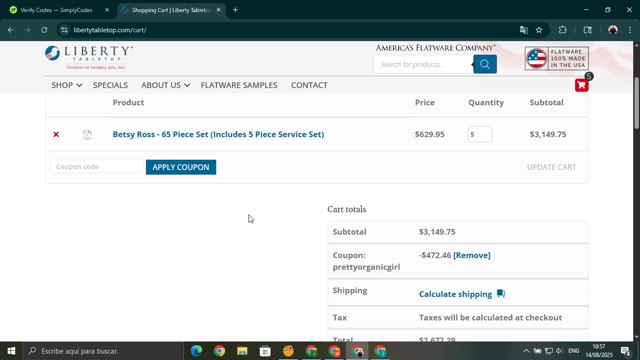Click the APPLY COUPON button
This screenshot has width=640, height=360.
181,167
